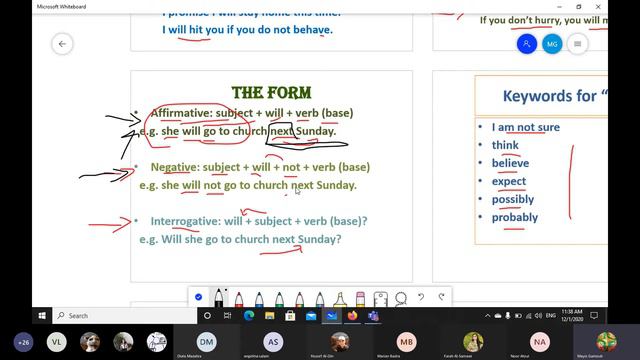Viewport: 640px width, 360px height.
Task: Open the volume speaker tray icon
Action: 539,316
